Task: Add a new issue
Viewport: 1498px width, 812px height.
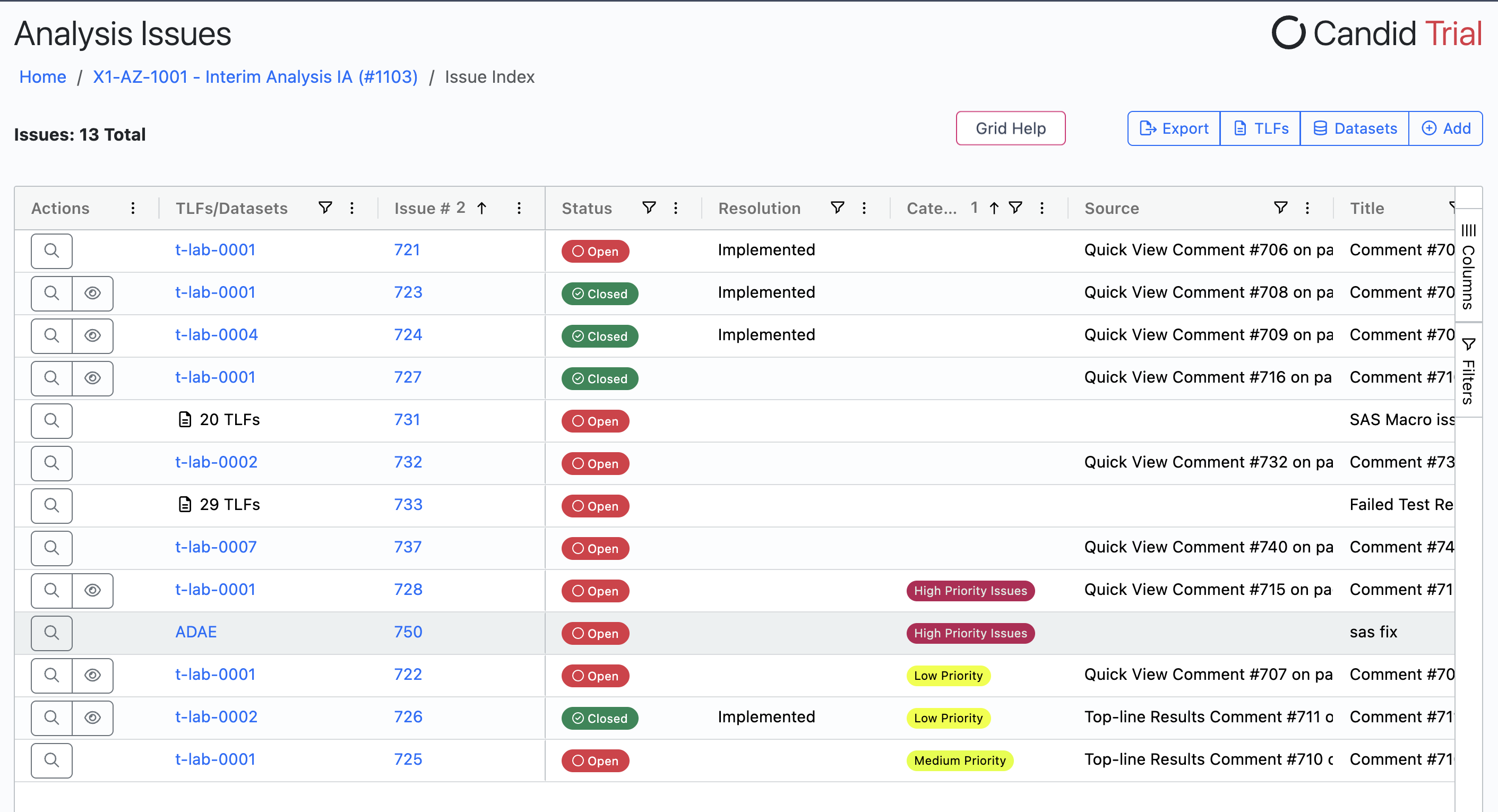Action: (x=1445, y=128)
